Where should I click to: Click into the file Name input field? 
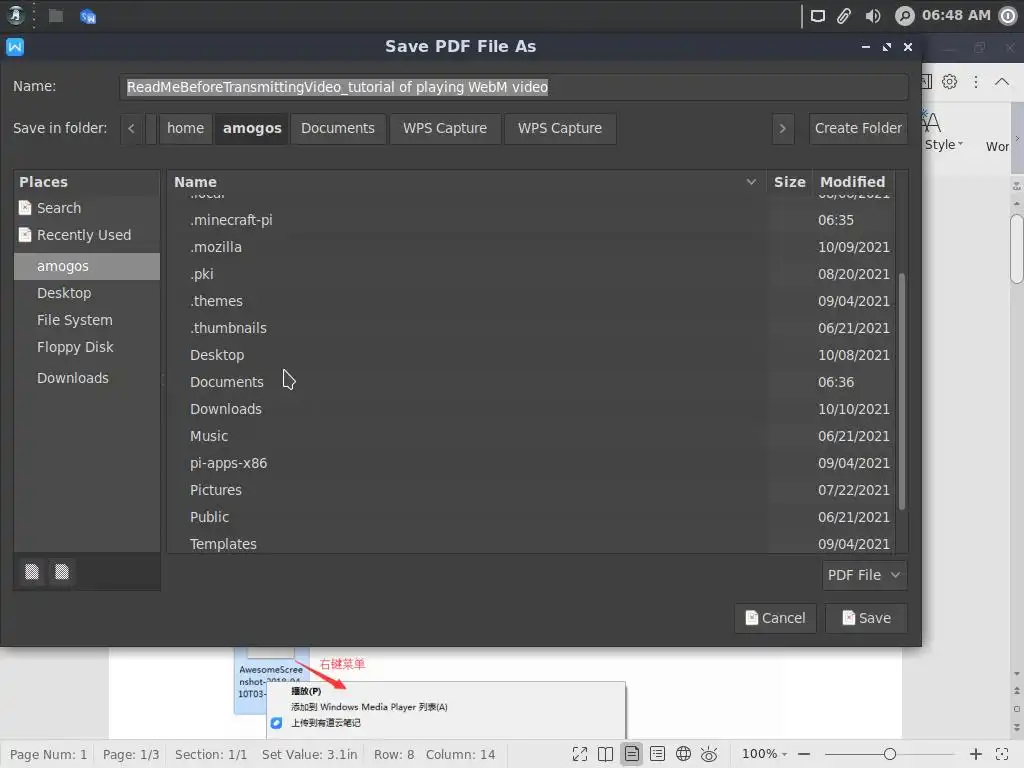pyautogui.click(x=513, y=87)
